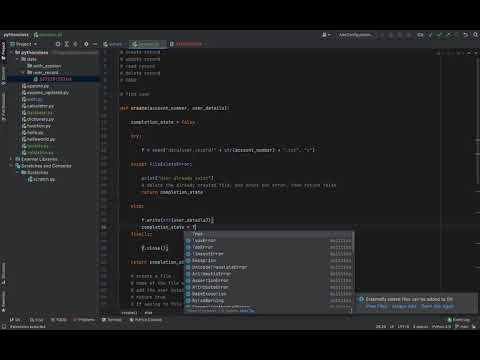Image resolution: width=480 pixels, height=360 pixels.
Task: Open the Terminal tool window tab
Action: (112, 320)
